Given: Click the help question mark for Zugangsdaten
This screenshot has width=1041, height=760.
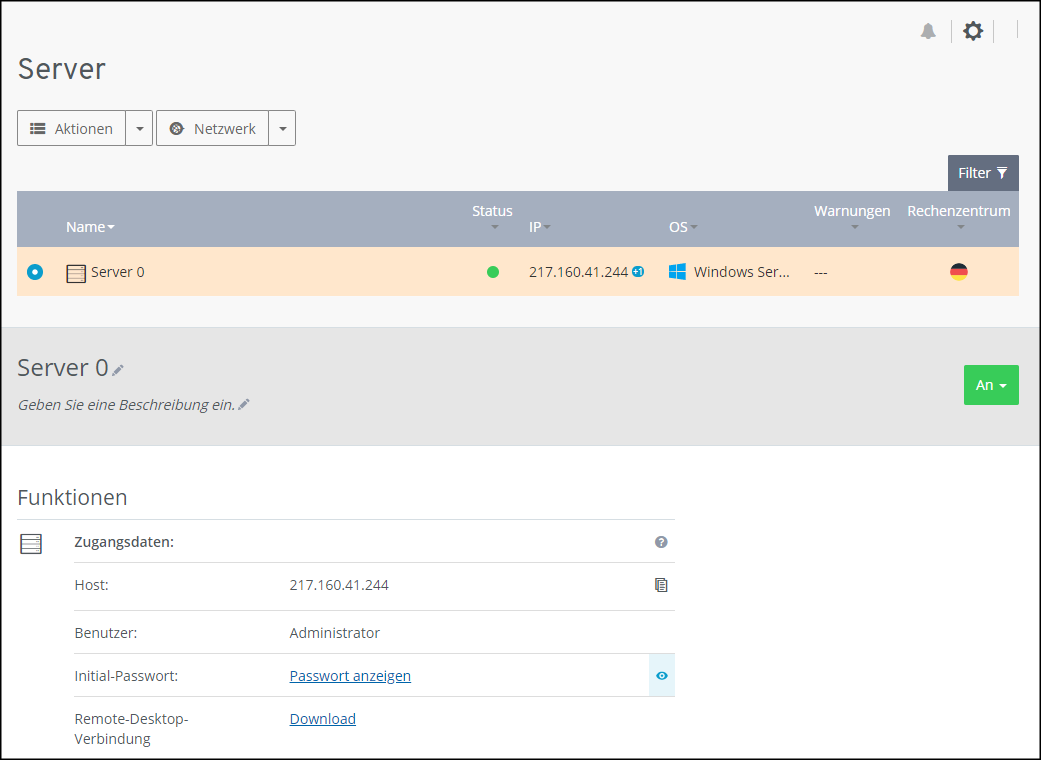Looking at the screenshot, I should point(661,542).
